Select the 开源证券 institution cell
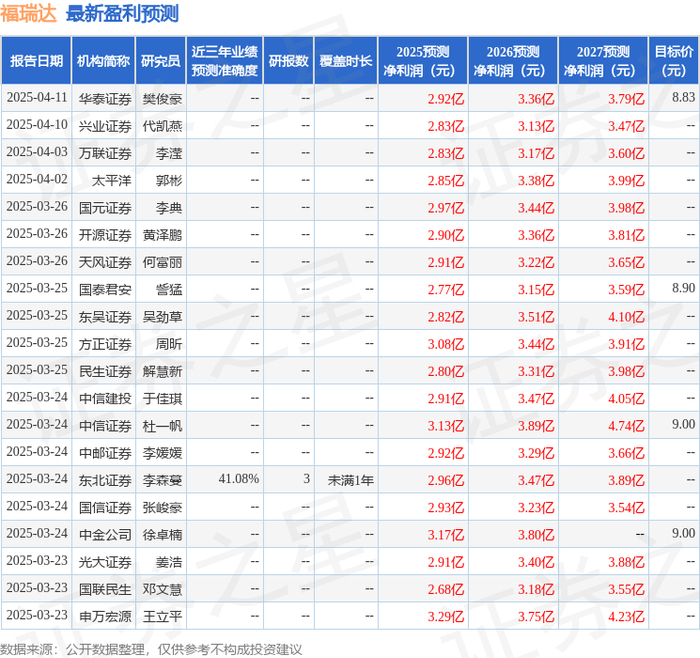This screenshot has width=700, height=658. coord(105,235)
